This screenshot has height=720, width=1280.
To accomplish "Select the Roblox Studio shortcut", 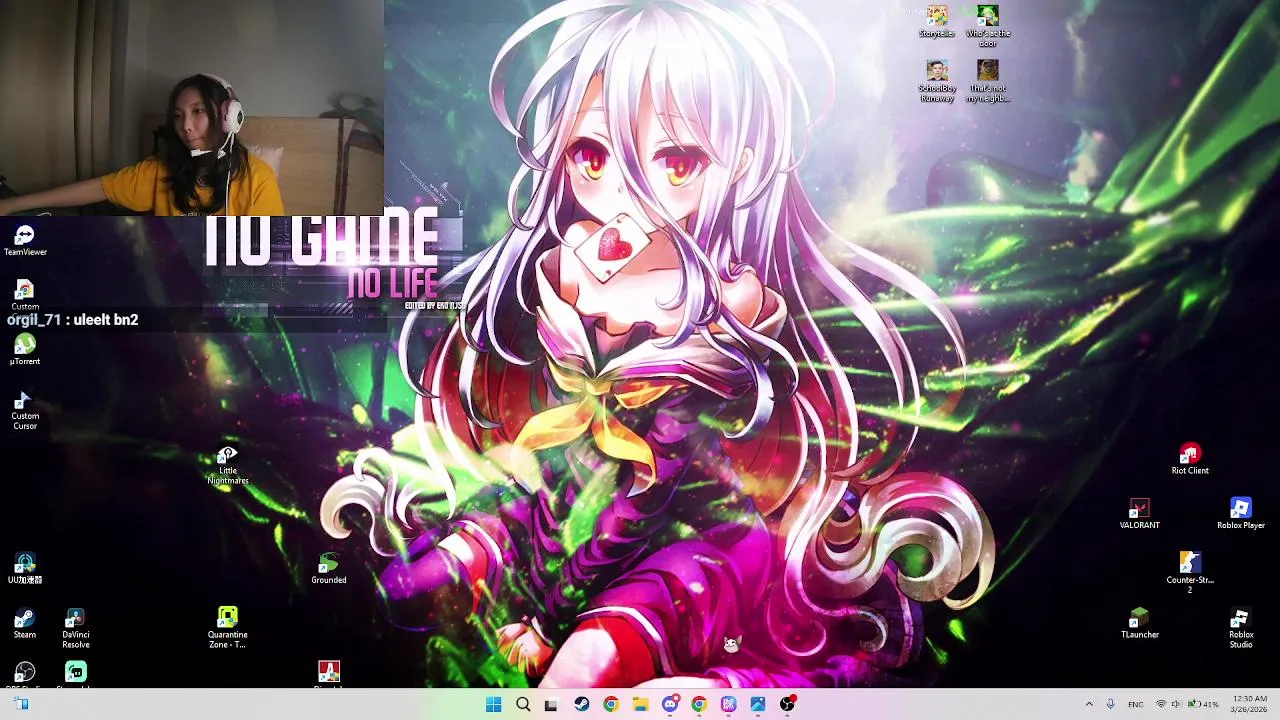I will click(1241, 629).
